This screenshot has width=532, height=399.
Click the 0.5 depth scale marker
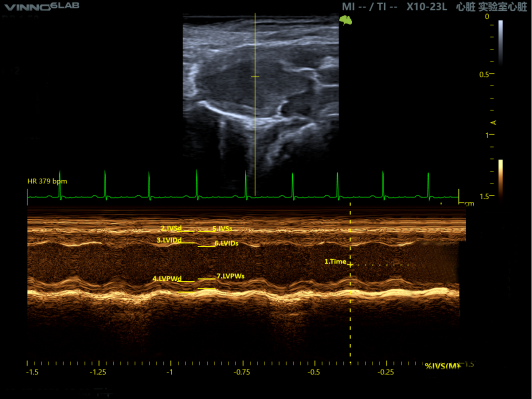[x=487, y=74]
